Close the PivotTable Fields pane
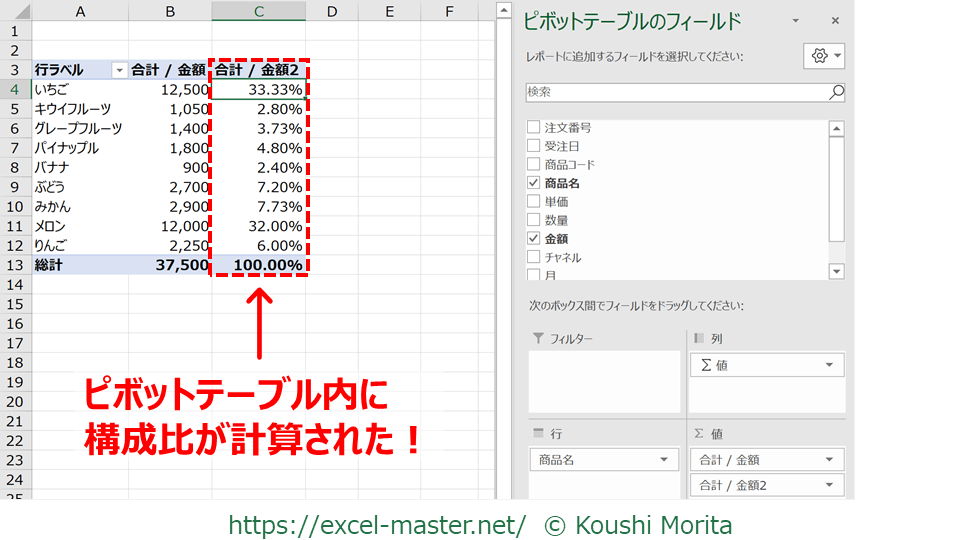This screenshot has height=540, width=960. click(833, 20)
